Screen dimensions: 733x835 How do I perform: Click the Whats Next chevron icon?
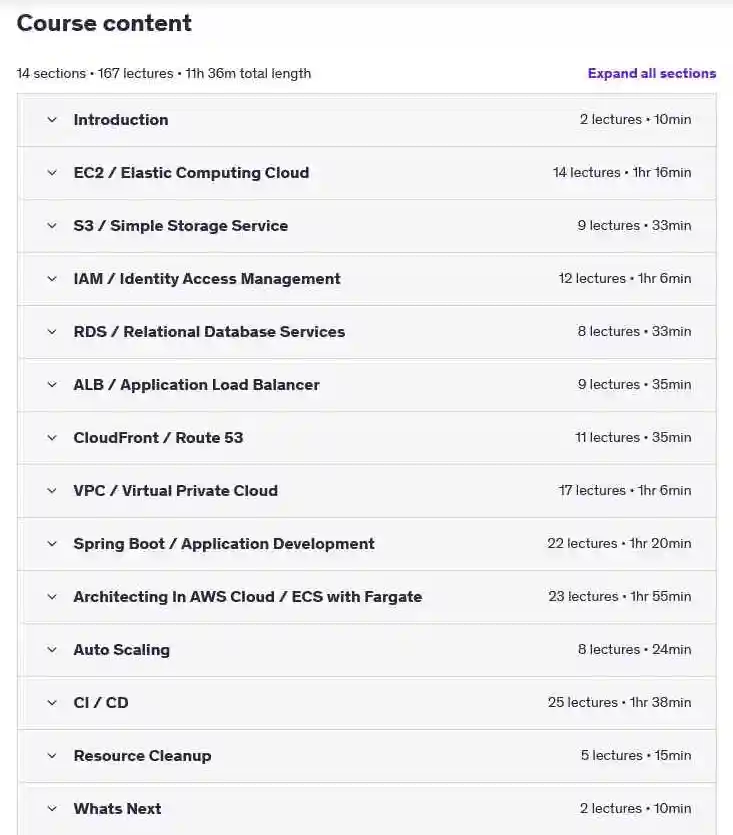coord(52,808)
